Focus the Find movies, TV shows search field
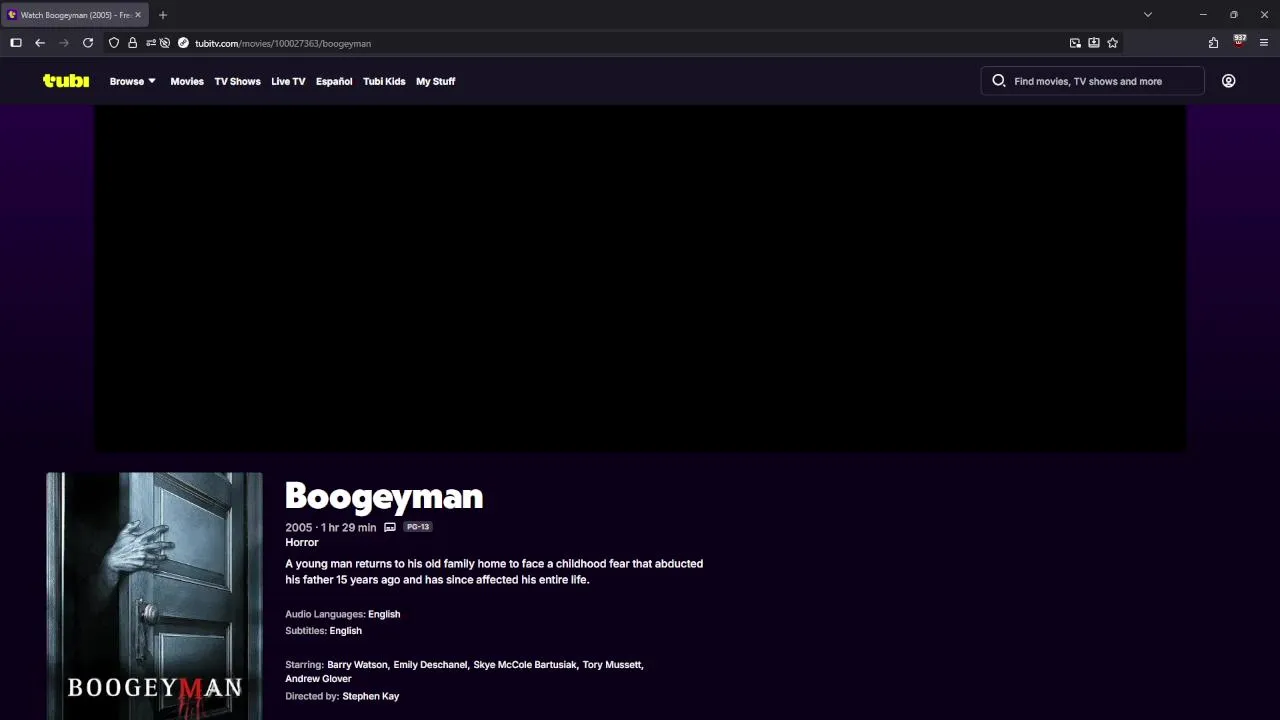The height and width of the screenshot is (720, 1280). 1093,81
